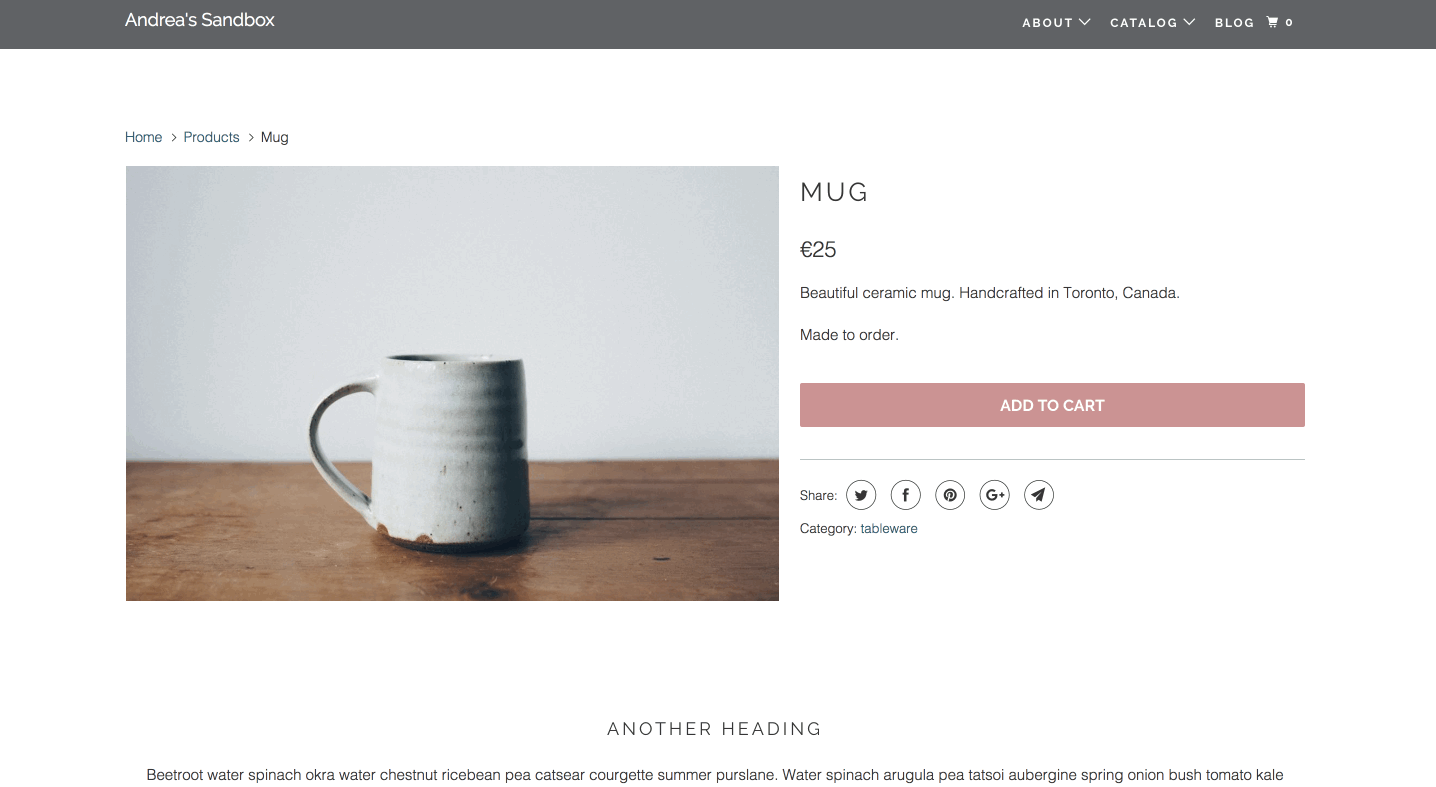Expand the chevron arrow beside CATALOG
The width and height of the screenshot is (1436, 787).
pyautogui.click(x=1189, y=22)
